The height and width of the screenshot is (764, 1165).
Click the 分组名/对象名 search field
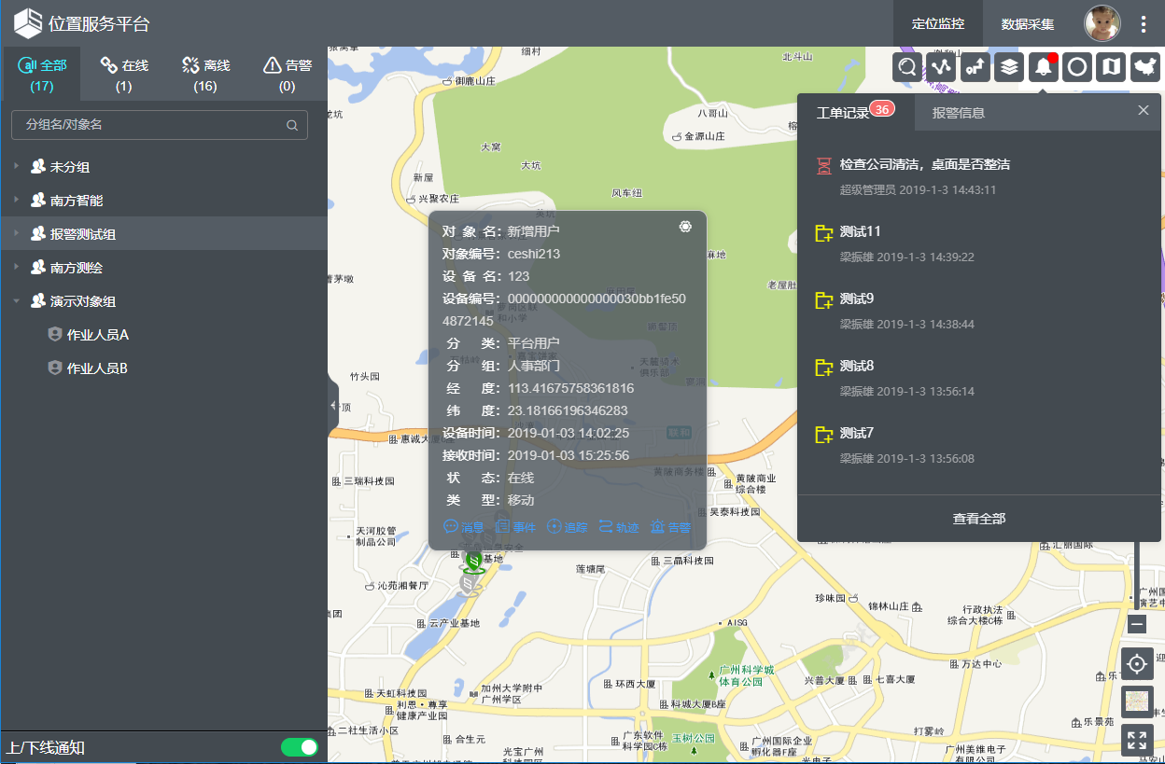(x=150, y=125)
